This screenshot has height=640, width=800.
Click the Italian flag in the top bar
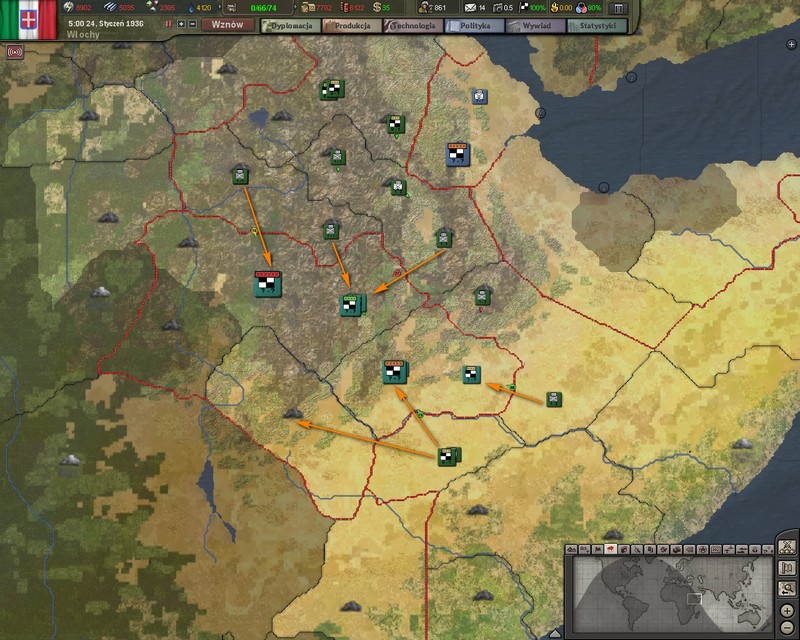(x=28, y=19)
